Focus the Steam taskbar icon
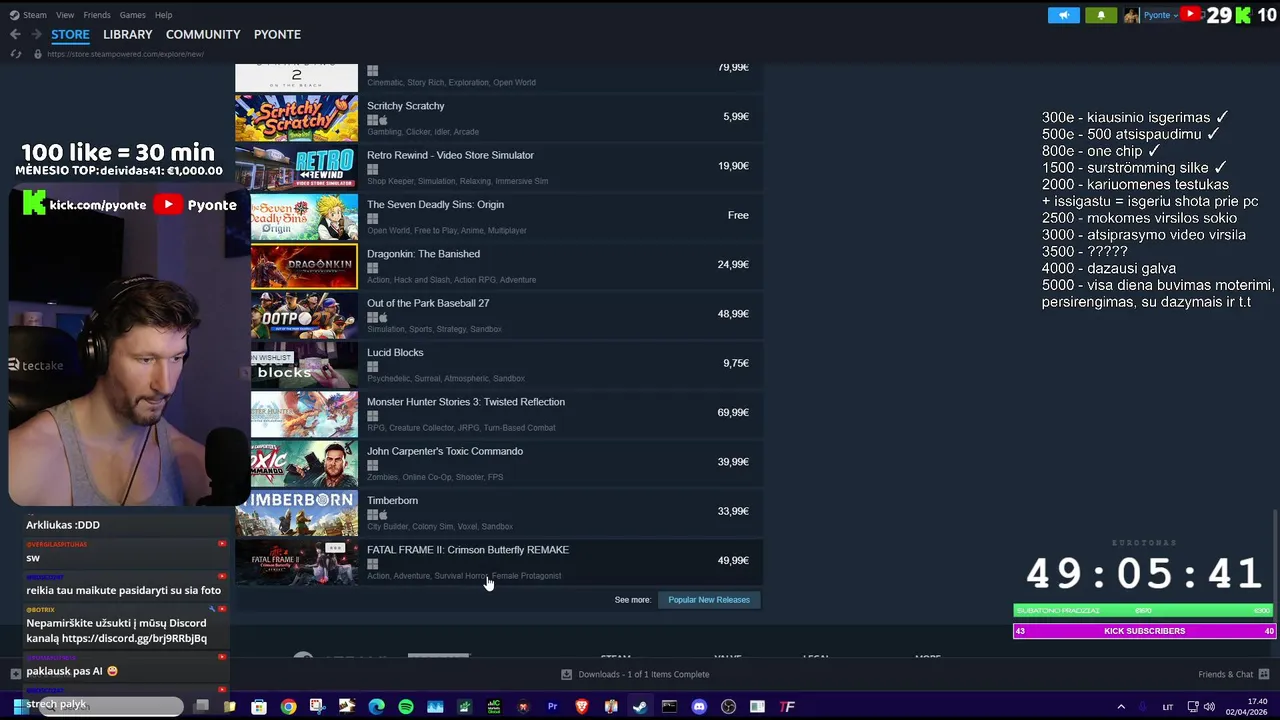1280x720 pixels. pos(640,707)
